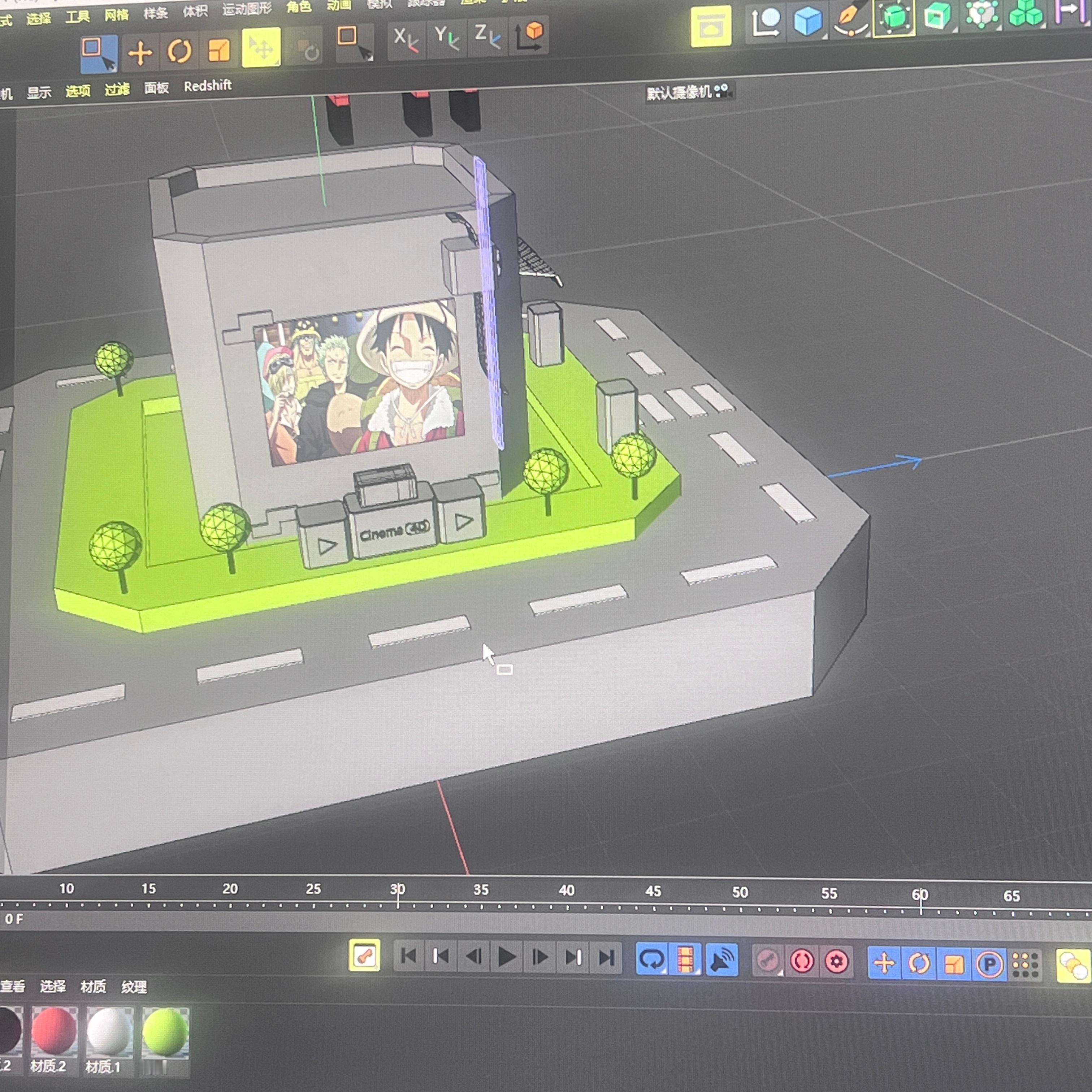Viewport: 1092px width, 1092px height.
Task: Open the 样条 menu
Action: coord(155,13)
